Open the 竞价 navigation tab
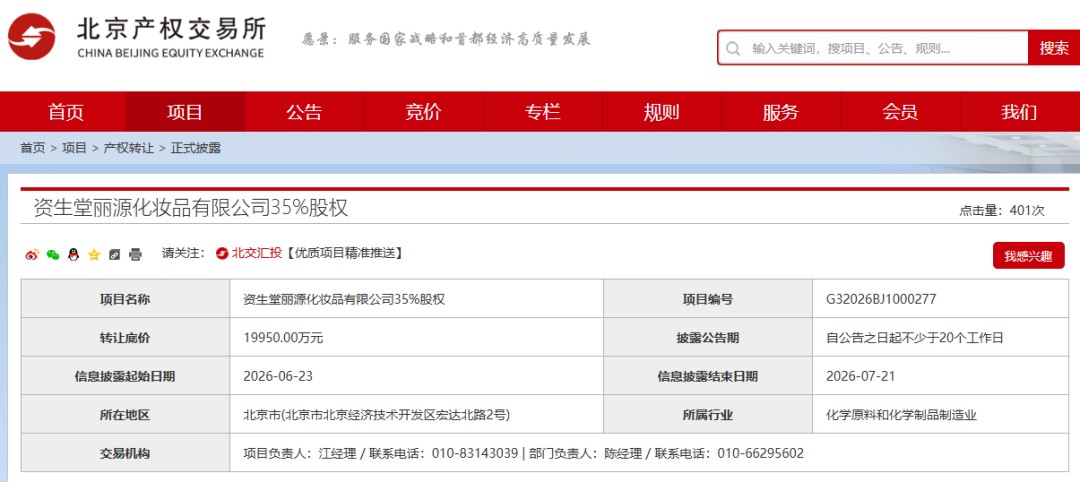Screen dimensions: 1080x482 point(424,112)
